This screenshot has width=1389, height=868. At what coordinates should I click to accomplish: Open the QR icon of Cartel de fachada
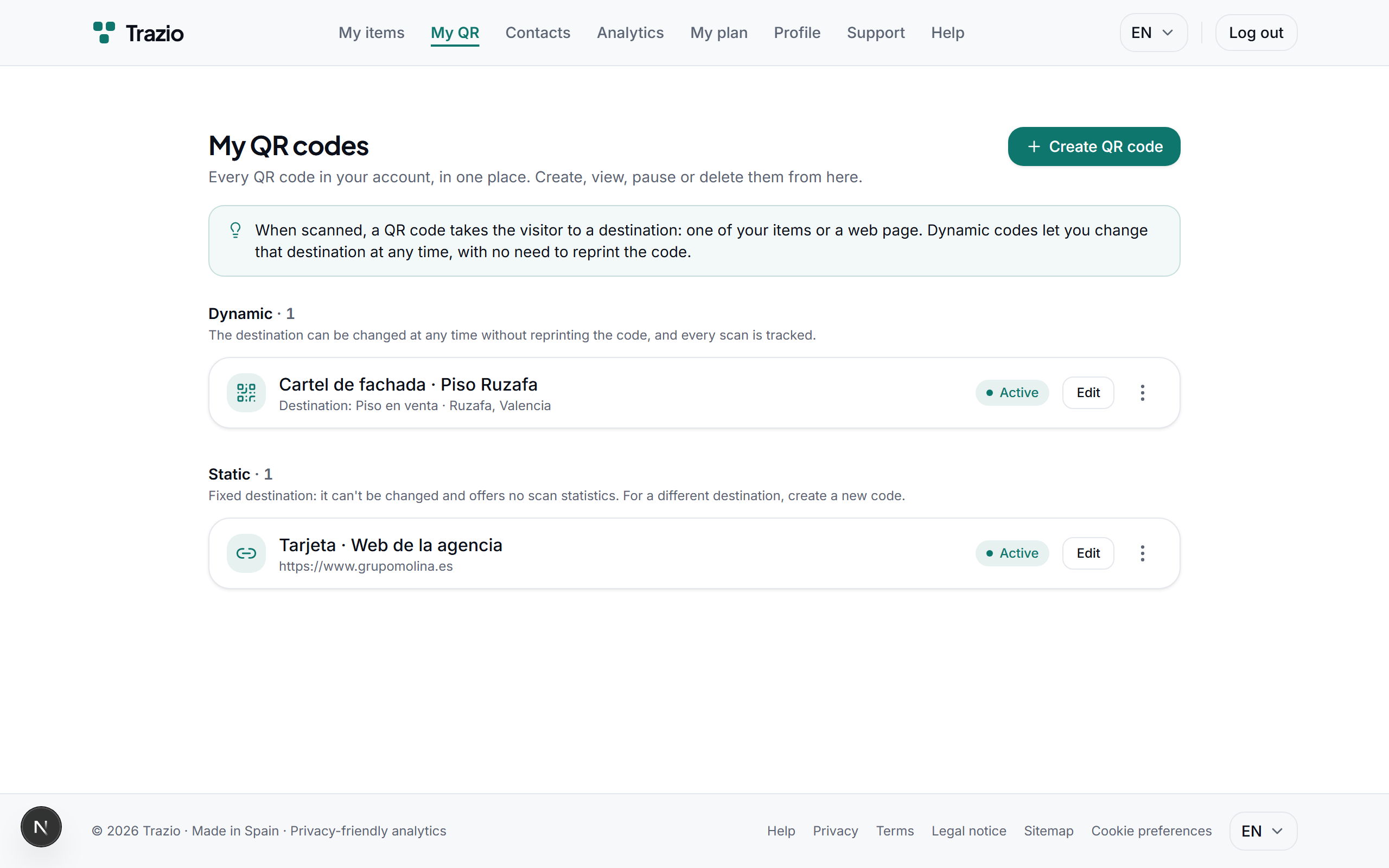coord(246,393)
